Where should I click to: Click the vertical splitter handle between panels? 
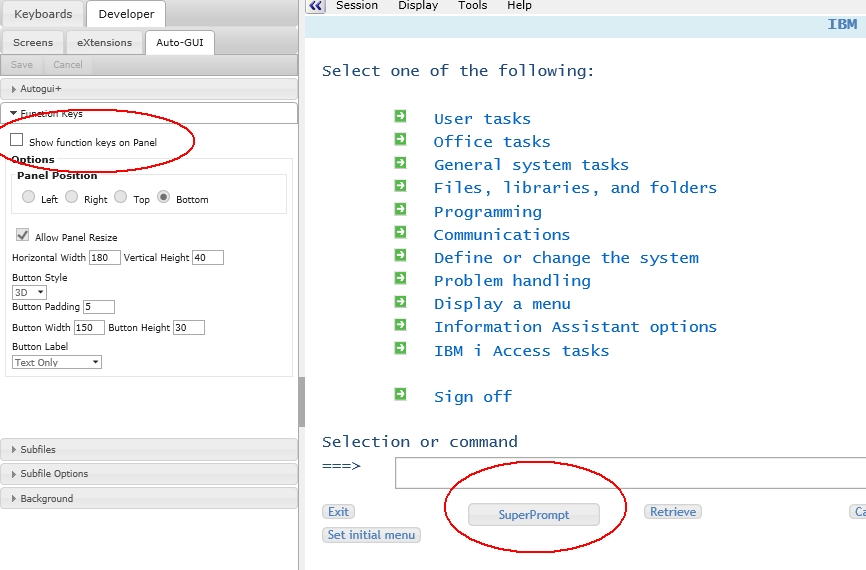tap(301, 402)
